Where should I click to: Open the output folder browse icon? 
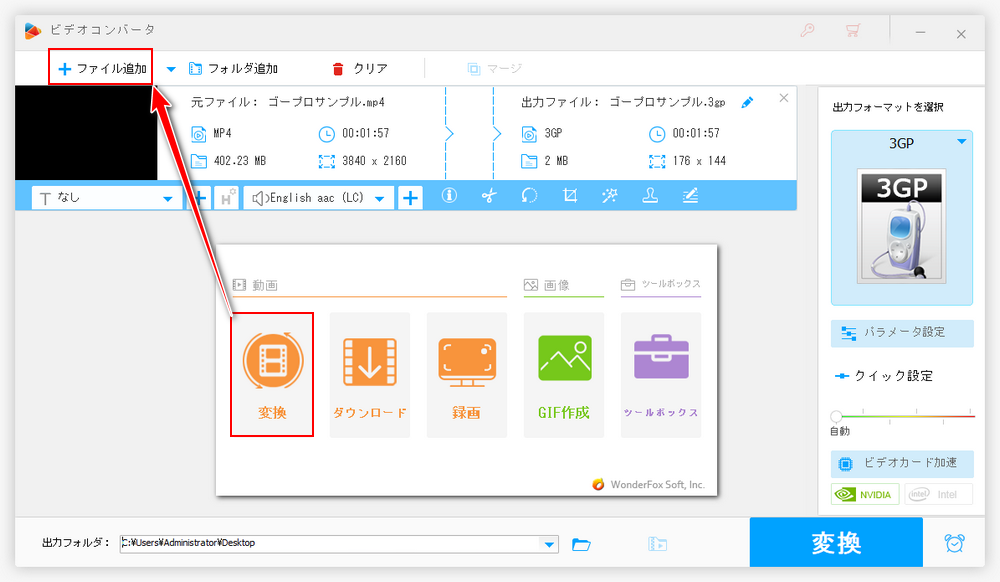[x=581, y=544]
